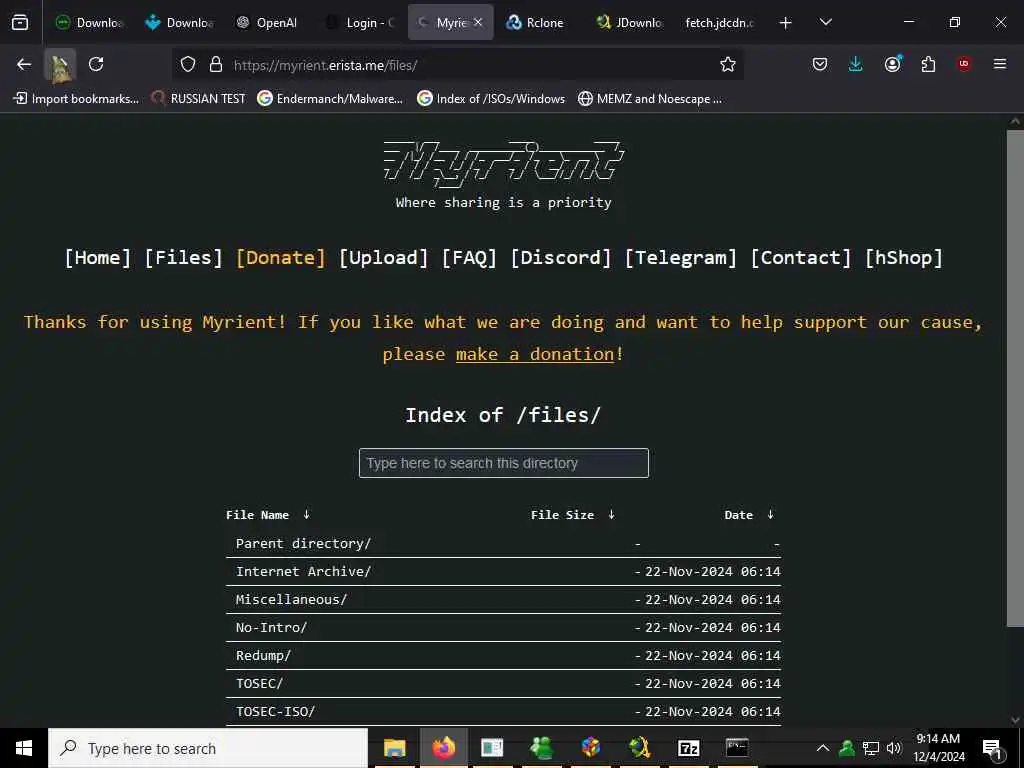The image size is (1024, 768).
Task: Open the [Telegram] navigation link
Action: [680, 257]
